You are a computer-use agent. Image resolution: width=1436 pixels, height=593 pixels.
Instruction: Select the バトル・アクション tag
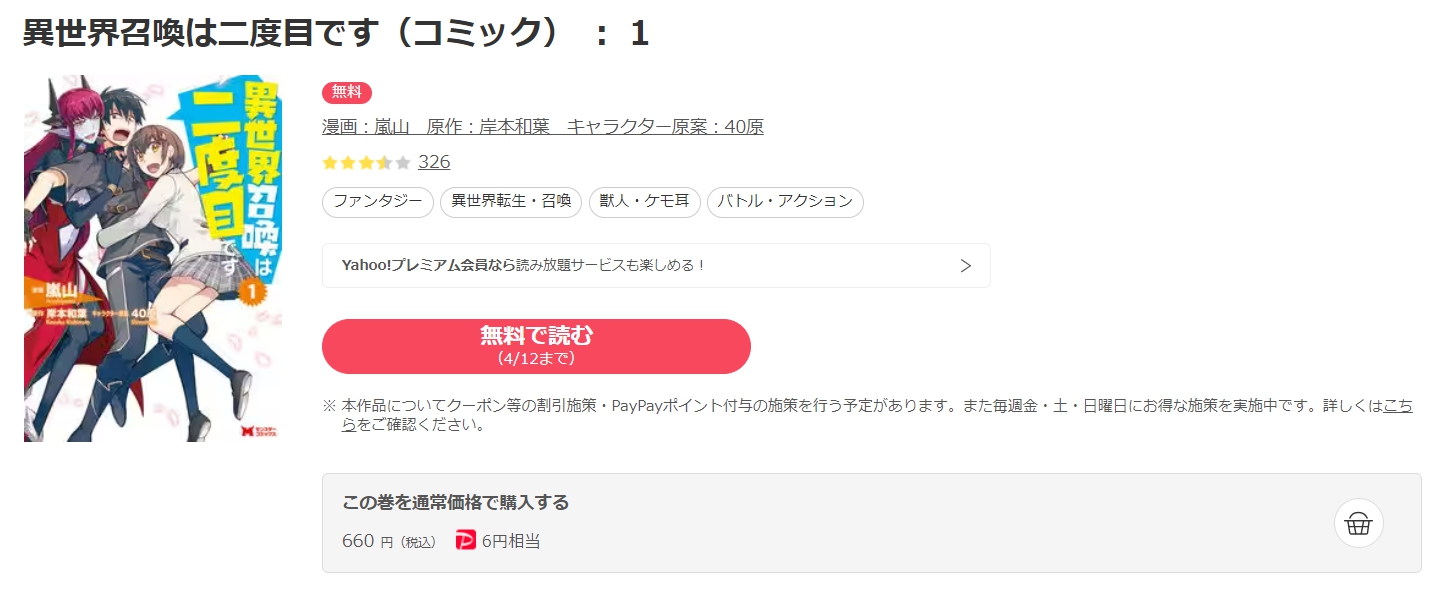pyautogui.click(x=785, y=202)
